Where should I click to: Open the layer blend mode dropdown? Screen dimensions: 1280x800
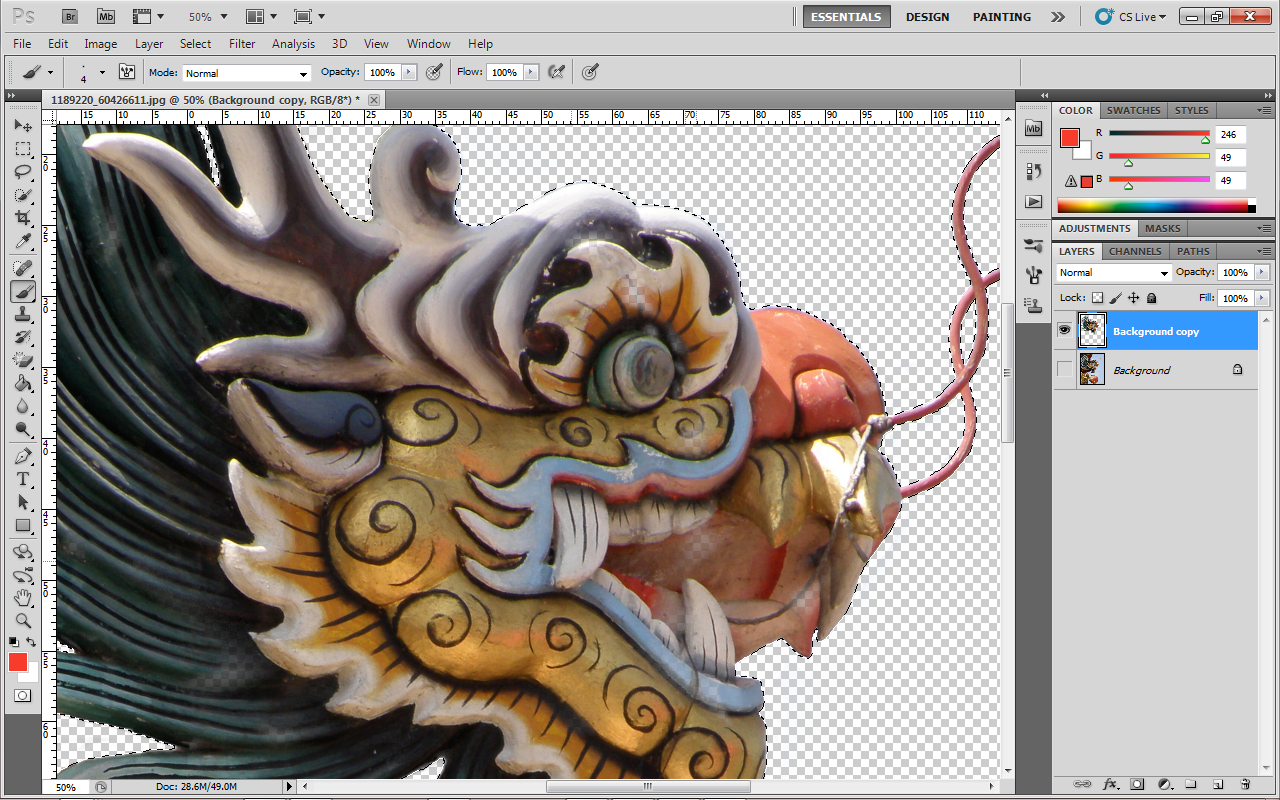(1114, 273)
